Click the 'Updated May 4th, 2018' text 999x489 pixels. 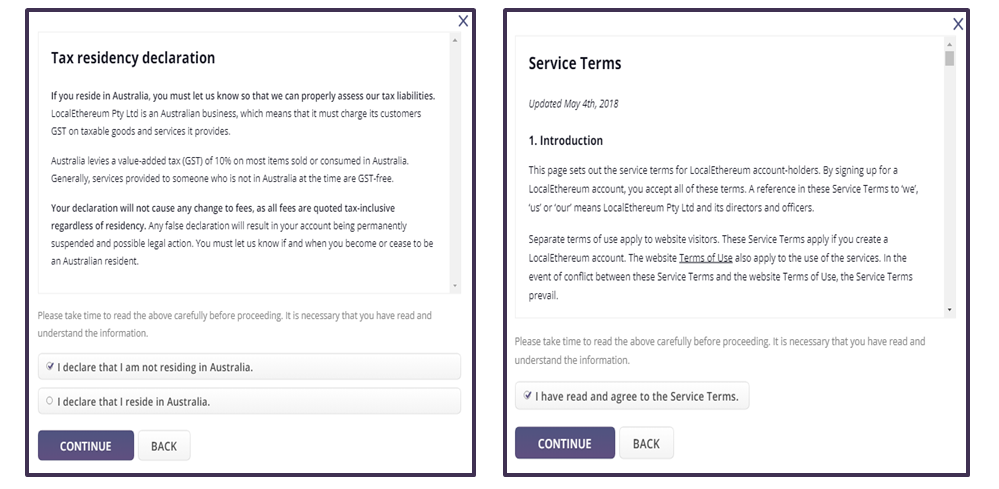575,104
